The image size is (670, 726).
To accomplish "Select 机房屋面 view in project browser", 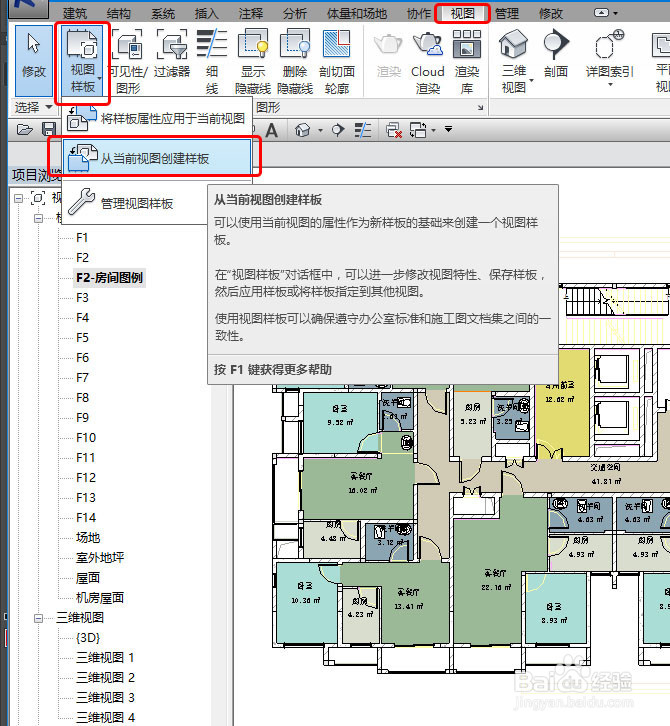I will (x=100, y=598).
